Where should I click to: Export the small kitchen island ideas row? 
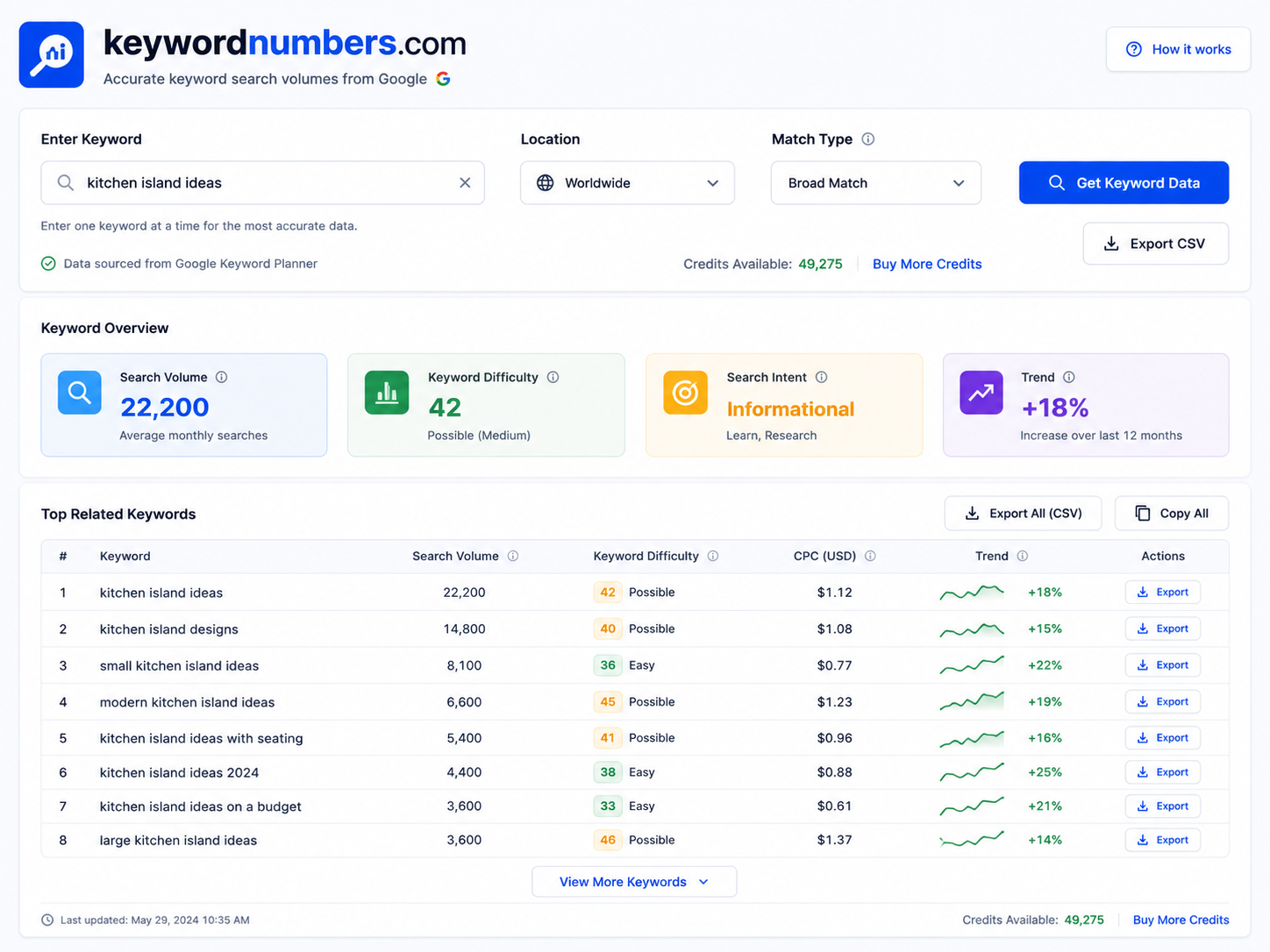pyautogui.click(x=1162, y=665)
